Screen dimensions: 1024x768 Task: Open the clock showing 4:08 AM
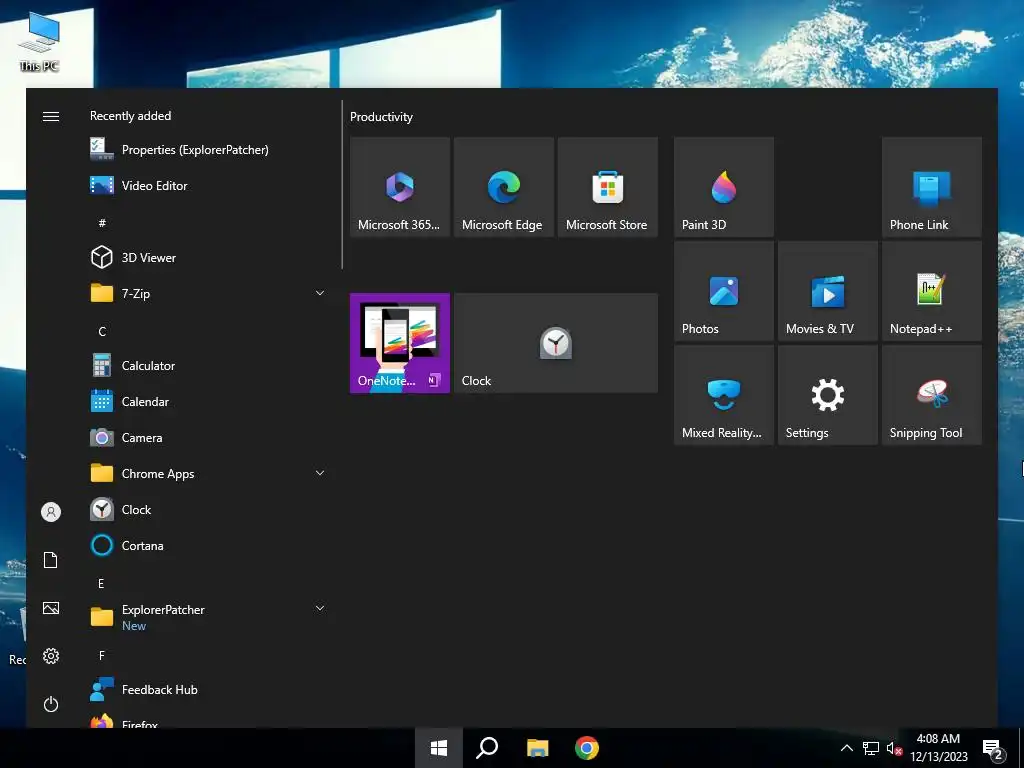pyautogui.click(x=938, y=748)
